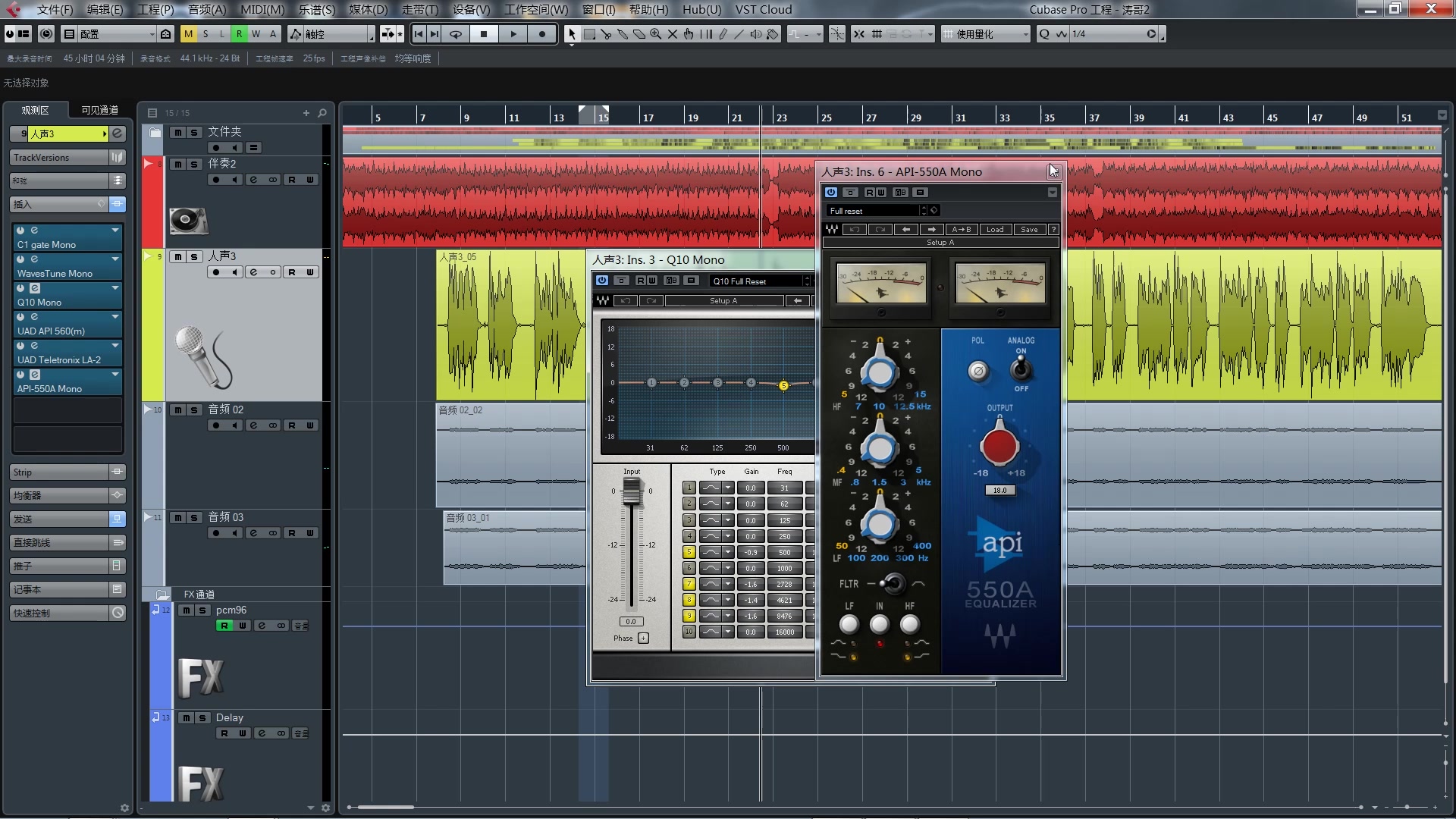1456x819 pixels.
Task: Open the 音频(A) menu
Action: 206,9
